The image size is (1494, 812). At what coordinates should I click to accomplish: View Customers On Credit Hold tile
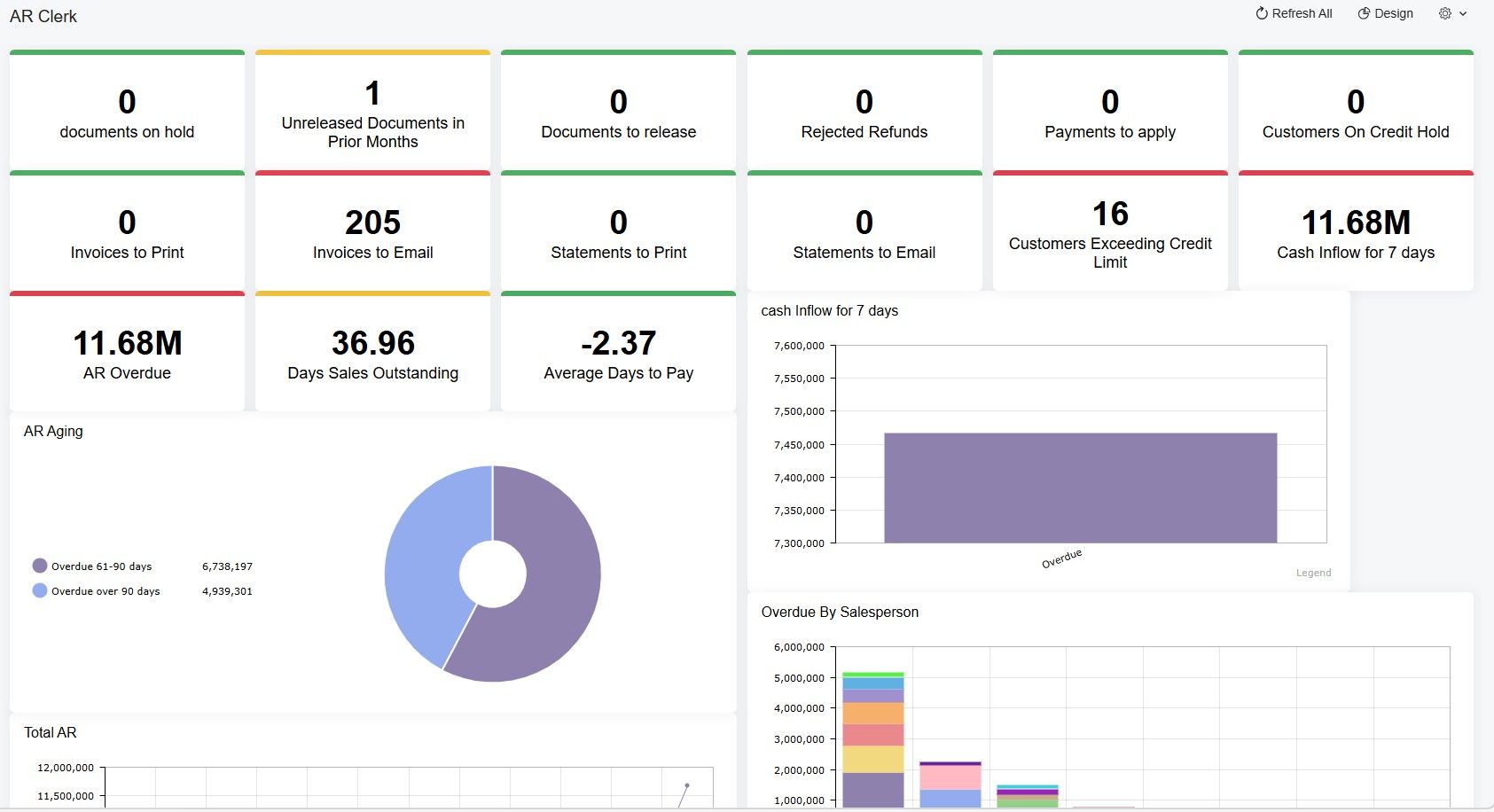click(1356, 110)
